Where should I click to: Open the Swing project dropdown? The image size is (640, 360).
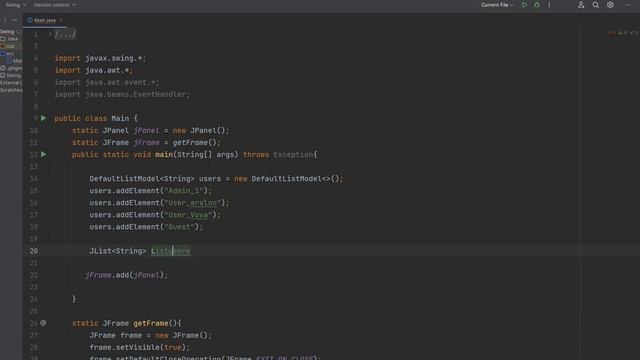15,5
